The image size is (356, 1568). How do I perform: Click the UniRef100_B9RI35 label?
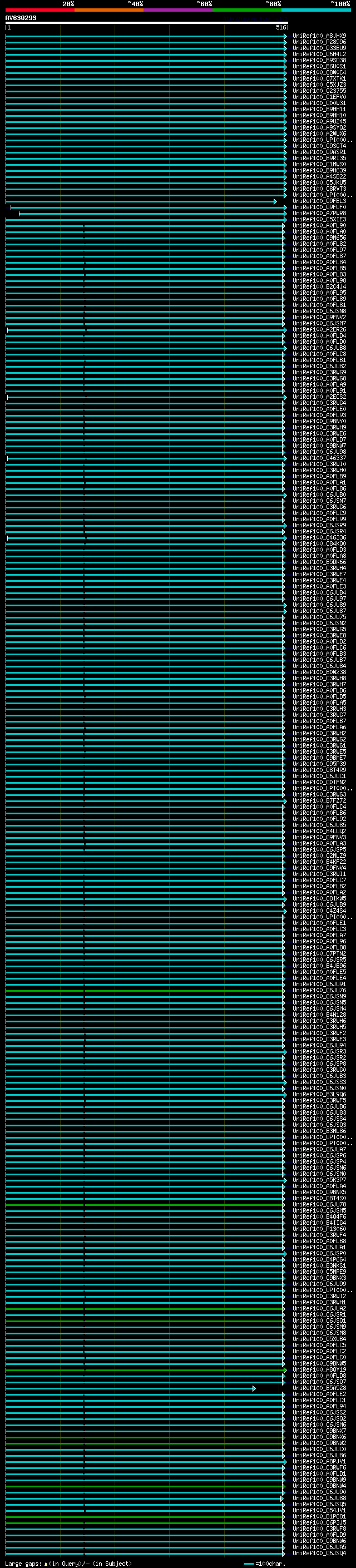(319, 159)
